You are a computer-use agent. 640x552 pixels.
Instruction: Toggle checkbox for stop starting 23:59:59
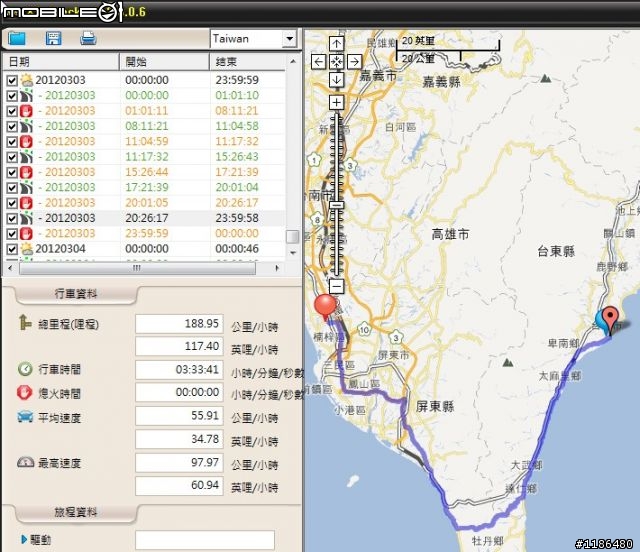click(12, 234)
